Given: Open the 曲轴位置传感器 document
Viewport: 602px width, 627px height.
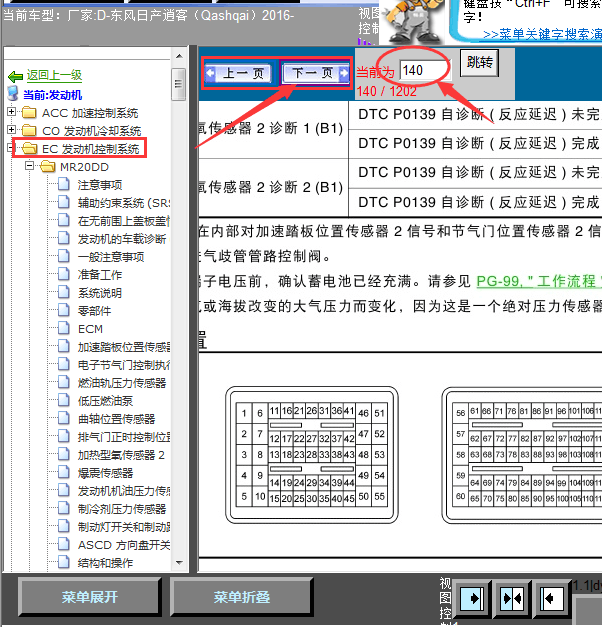Looking at the screenshot, I should coord(116,419).
